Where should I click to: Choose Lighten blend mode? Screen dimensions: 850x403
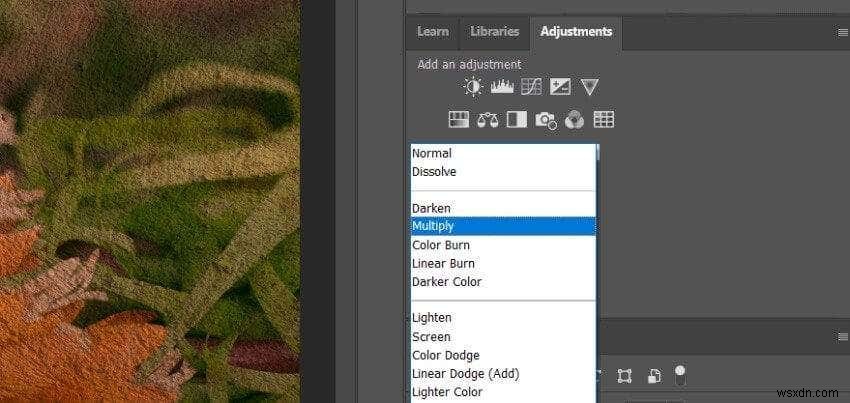[x=503, y=318]
